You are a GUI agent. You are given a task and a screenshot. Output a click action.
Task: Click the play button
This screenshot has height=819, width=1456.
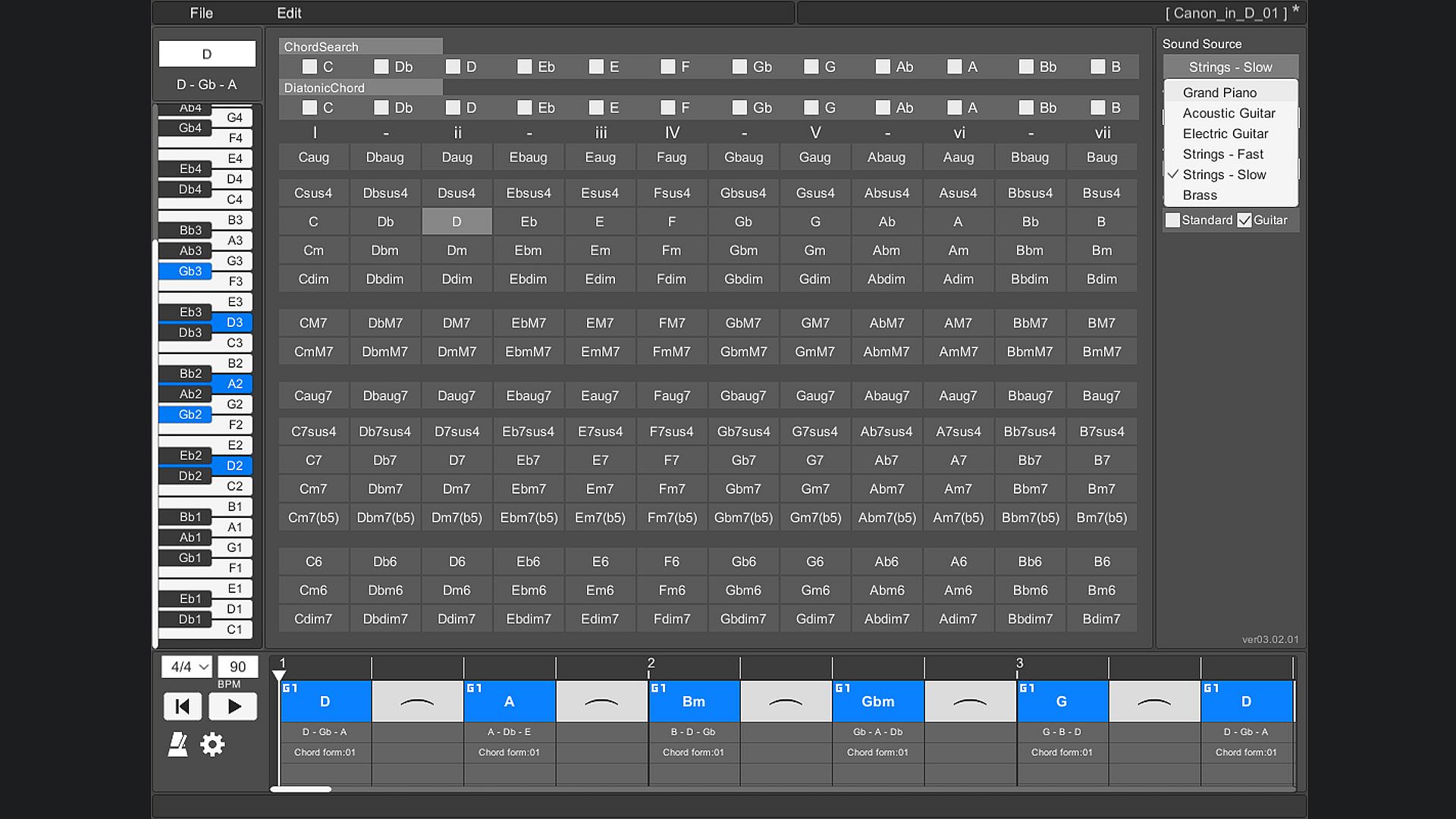click(233, 707)
